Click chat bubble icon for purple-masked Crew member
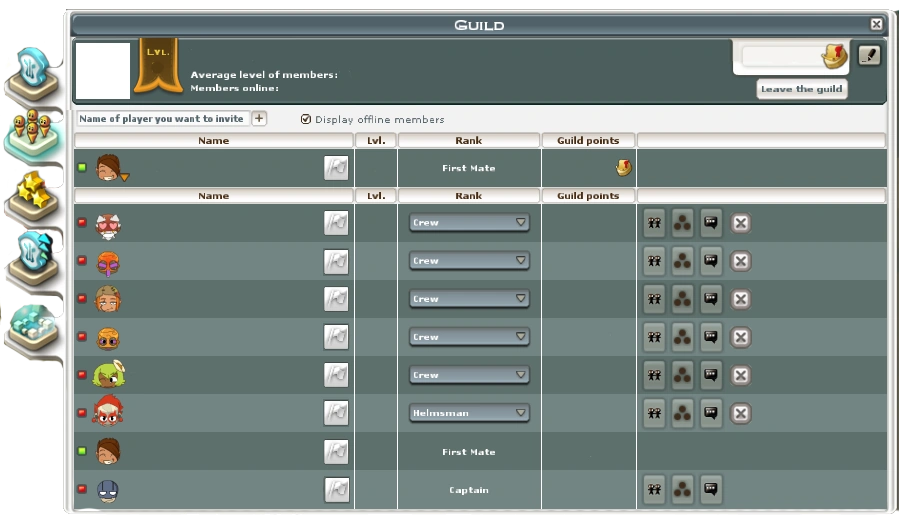 pos(711,261)
